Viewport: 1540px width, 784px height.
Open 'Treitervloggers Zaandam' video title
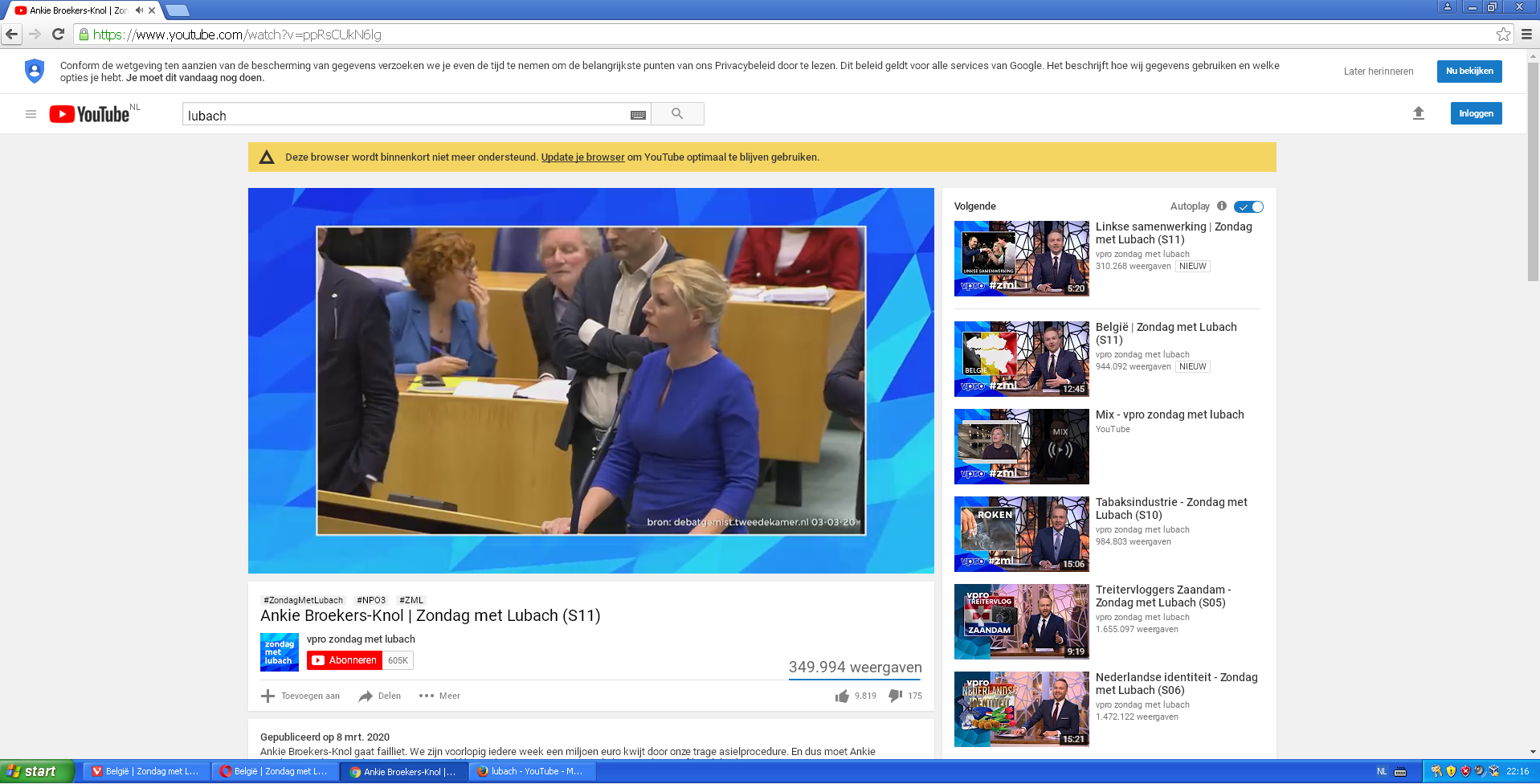pyautogui.click(x=1163, y=596)
